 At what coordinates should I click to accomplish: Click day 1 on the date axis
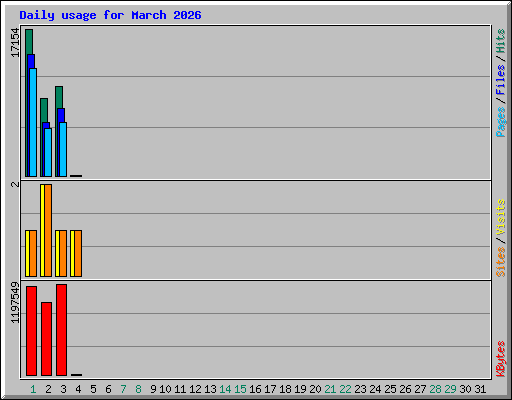(x=33, y=389)
